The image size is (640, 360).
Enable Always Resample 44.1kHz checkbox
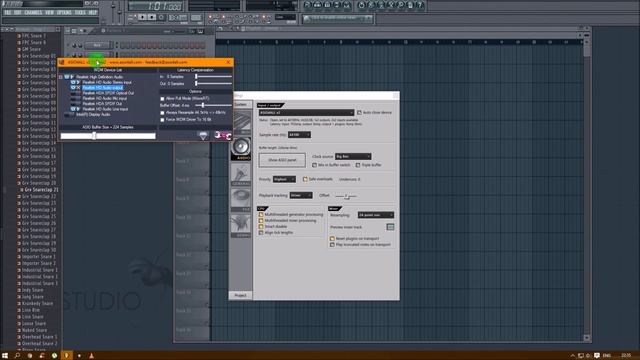[x=162, y=113]
